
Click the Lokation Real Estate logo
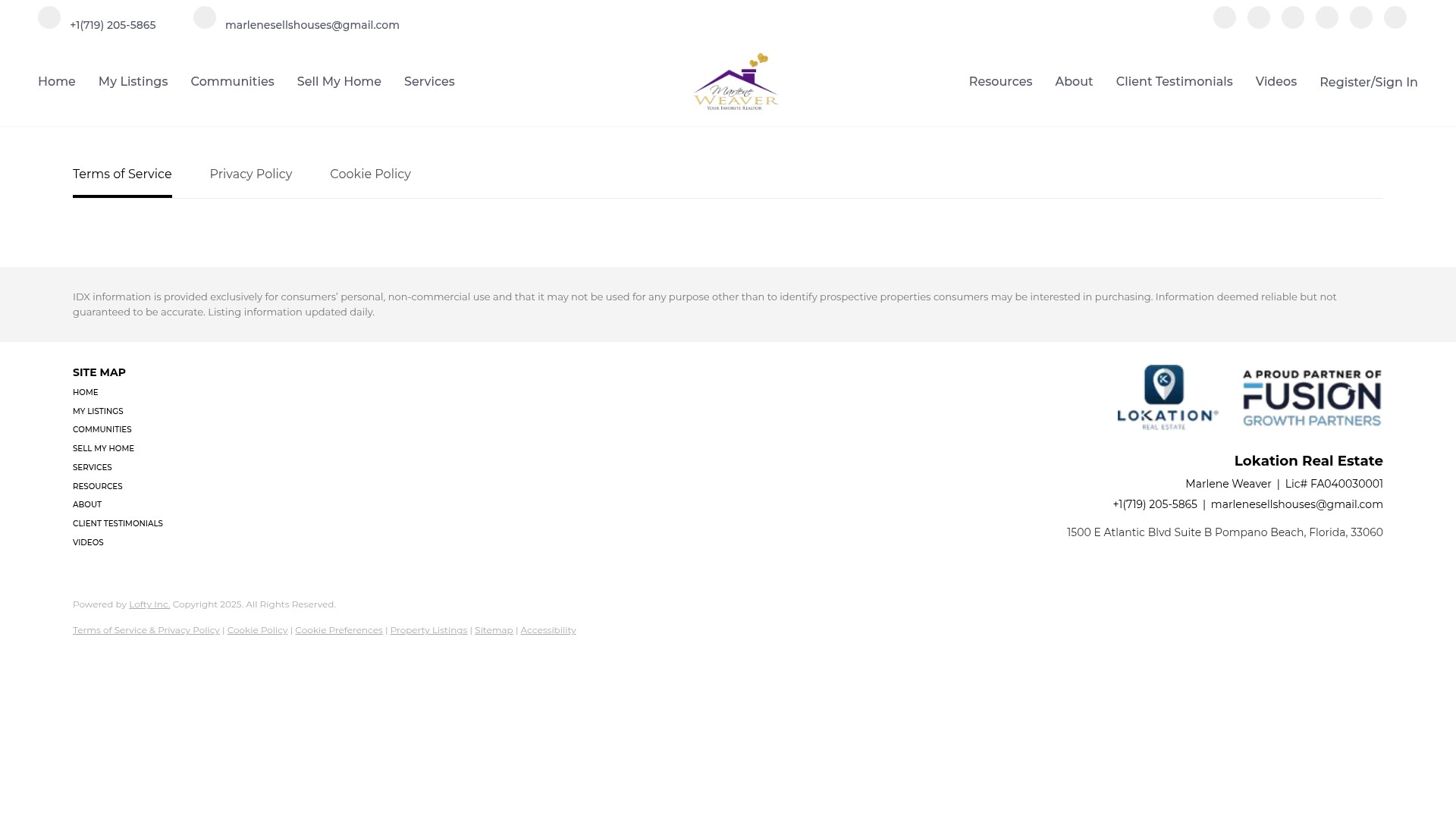tap(1168, 397)
